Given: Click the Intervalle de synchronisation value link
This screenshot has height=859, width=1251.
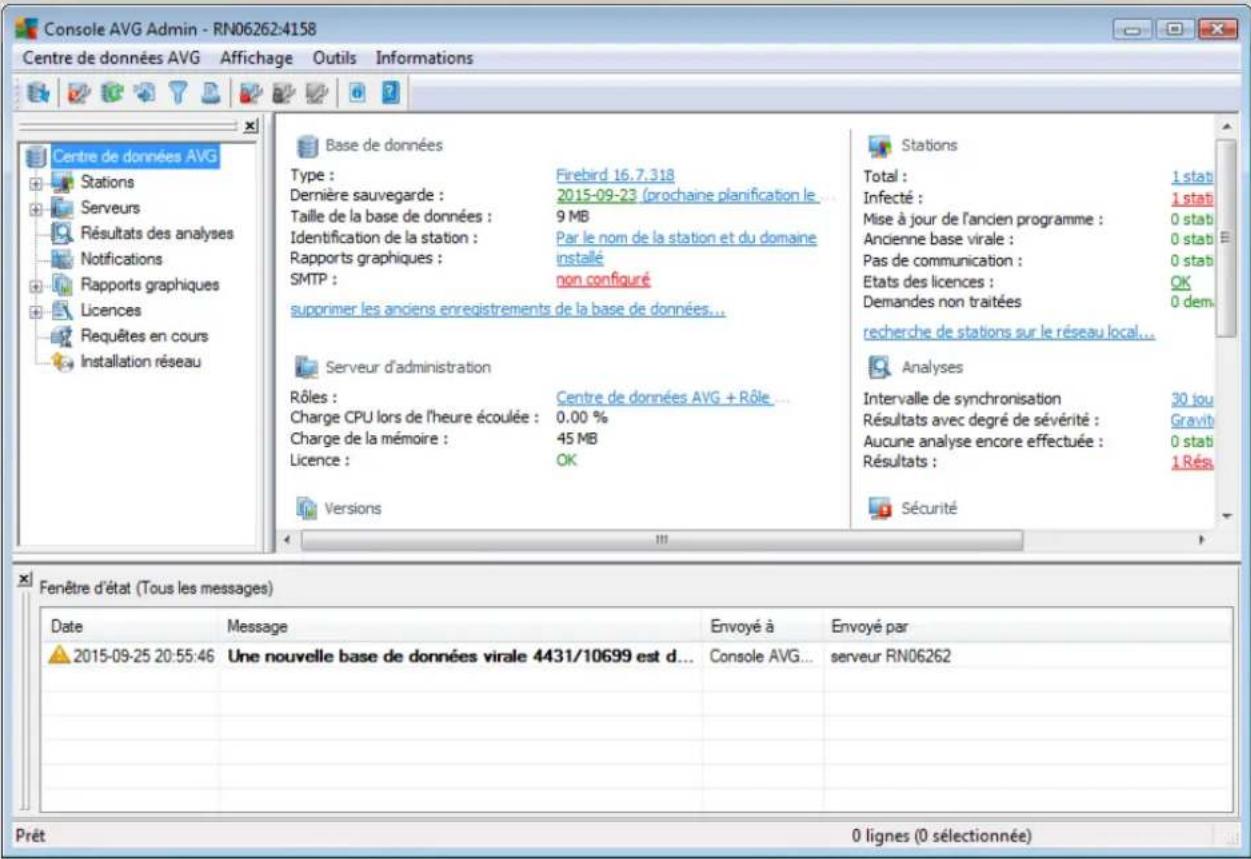Looking at the screenshot, I should pyautogui.click(x=1192, y=398).
